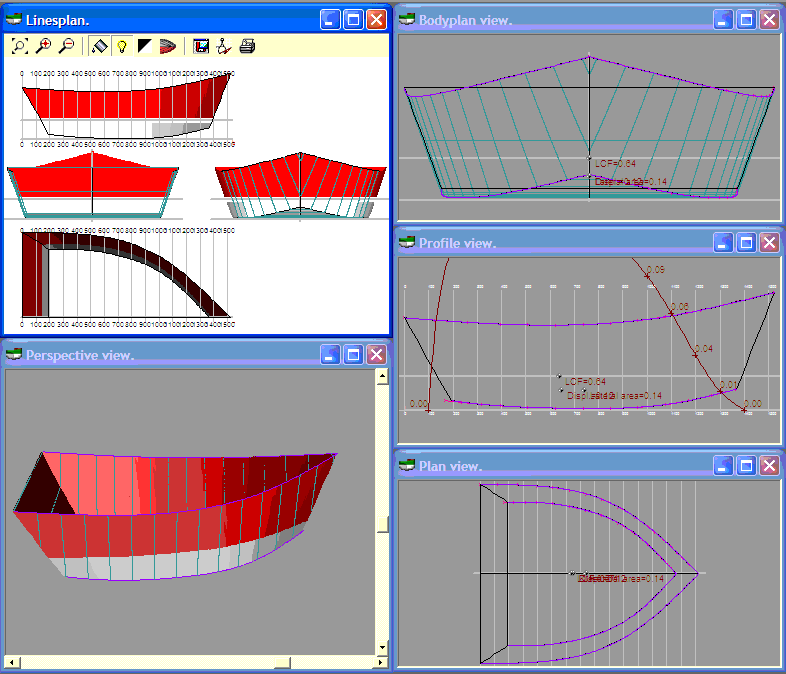Minimize the Profile view window
The image size is (786, 674).
point(723,243)
